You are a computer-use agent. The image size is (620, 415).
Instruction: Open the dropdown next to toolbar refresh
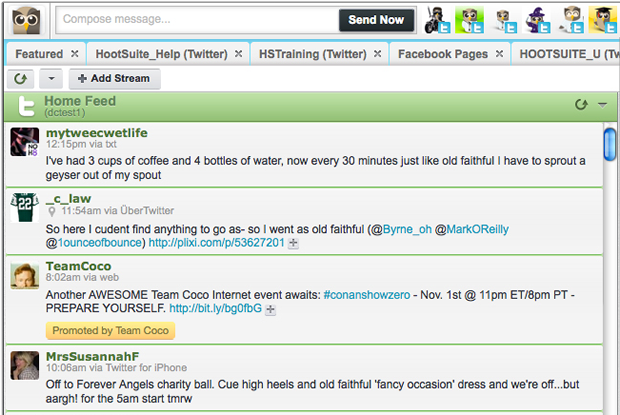pos(51,79)
